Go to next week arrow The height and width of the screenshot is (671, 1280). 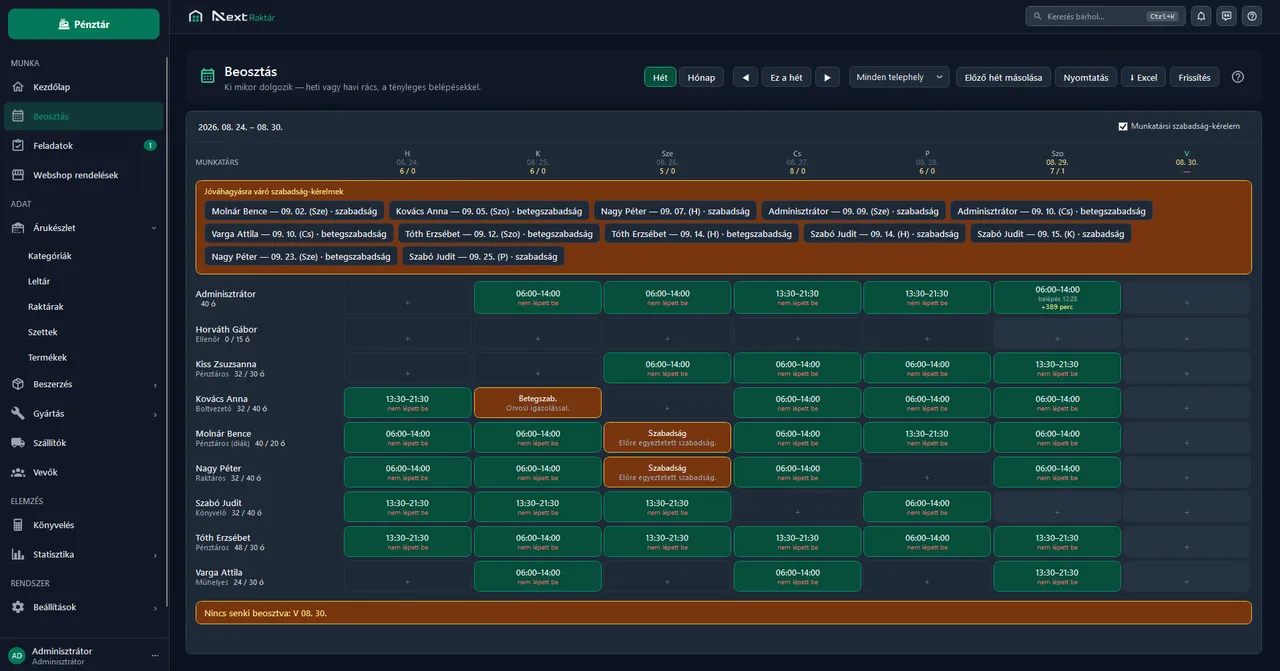pyautogui.click(x=827, y=77)
